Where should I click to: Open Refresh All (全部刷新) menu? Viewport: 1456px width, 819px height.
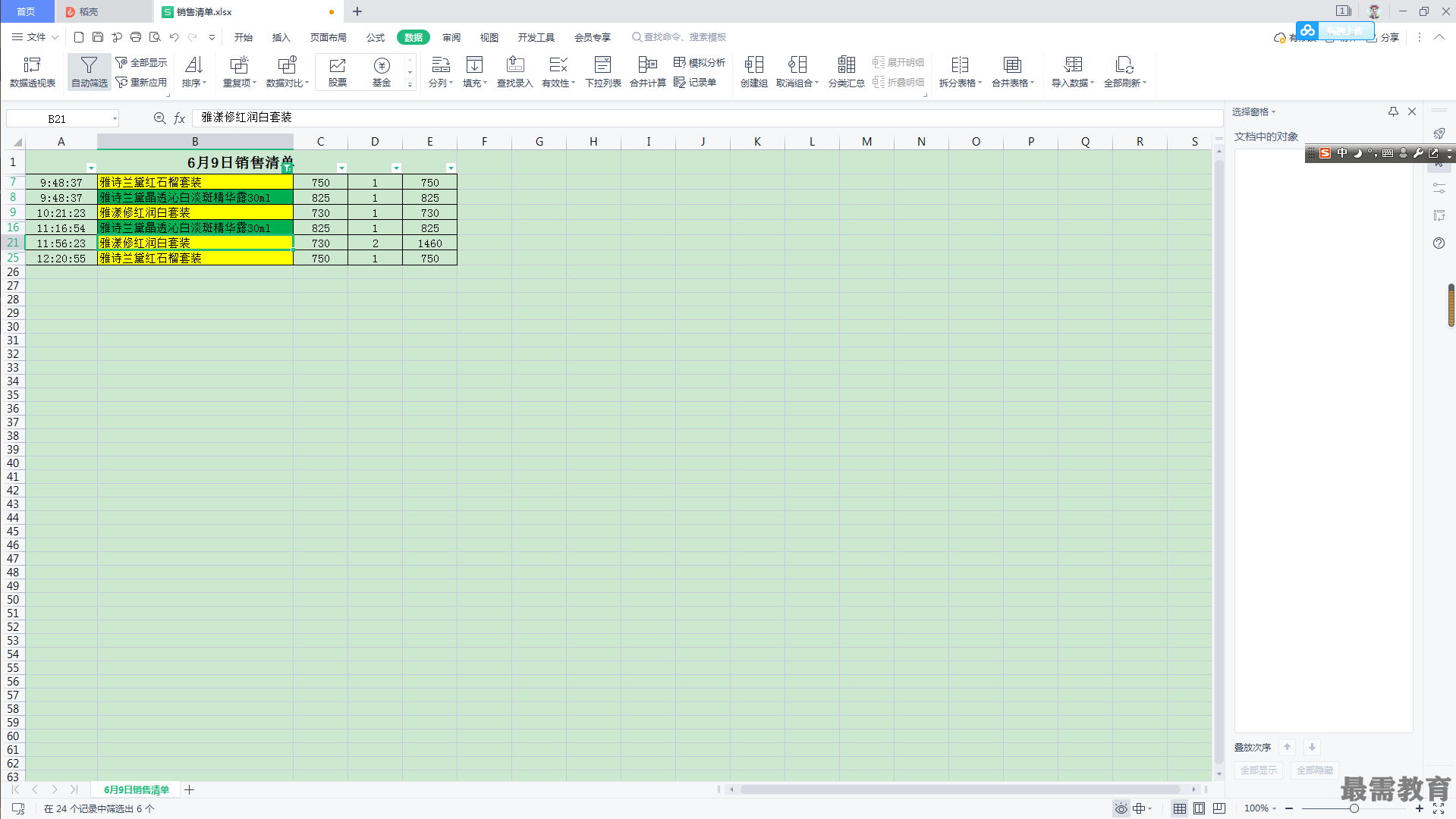1125,72
